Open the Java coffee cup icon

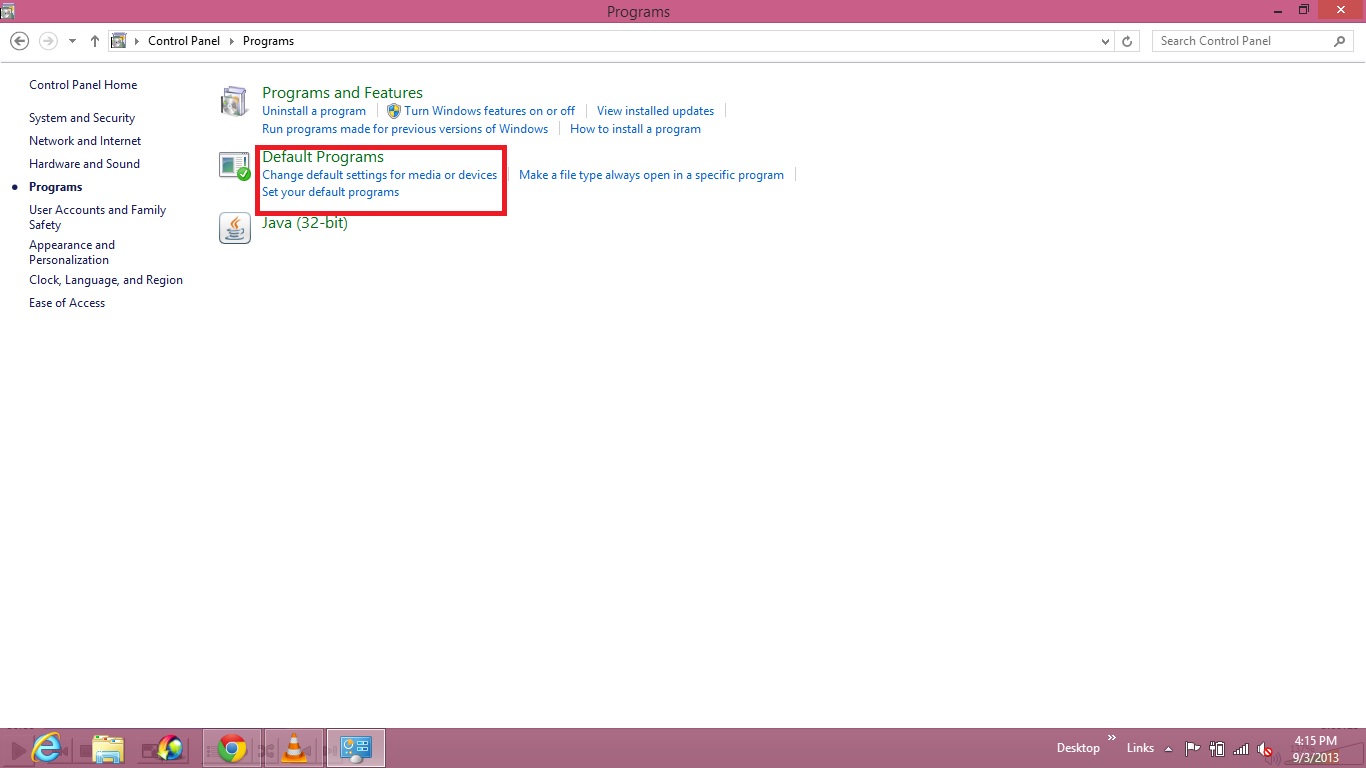coord(234,228)
